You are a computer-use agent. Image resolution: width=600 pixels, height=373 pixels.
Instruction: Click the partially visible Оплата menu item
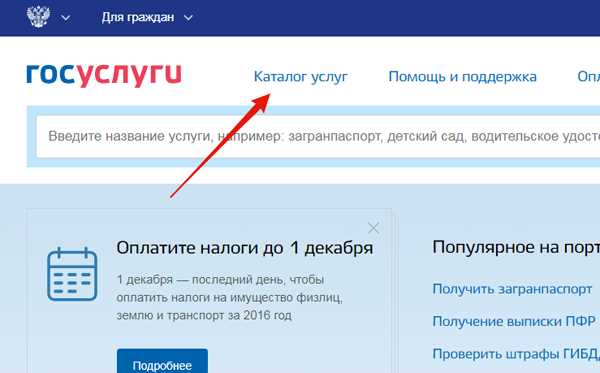pyautogui.click(x=589, y=77)
